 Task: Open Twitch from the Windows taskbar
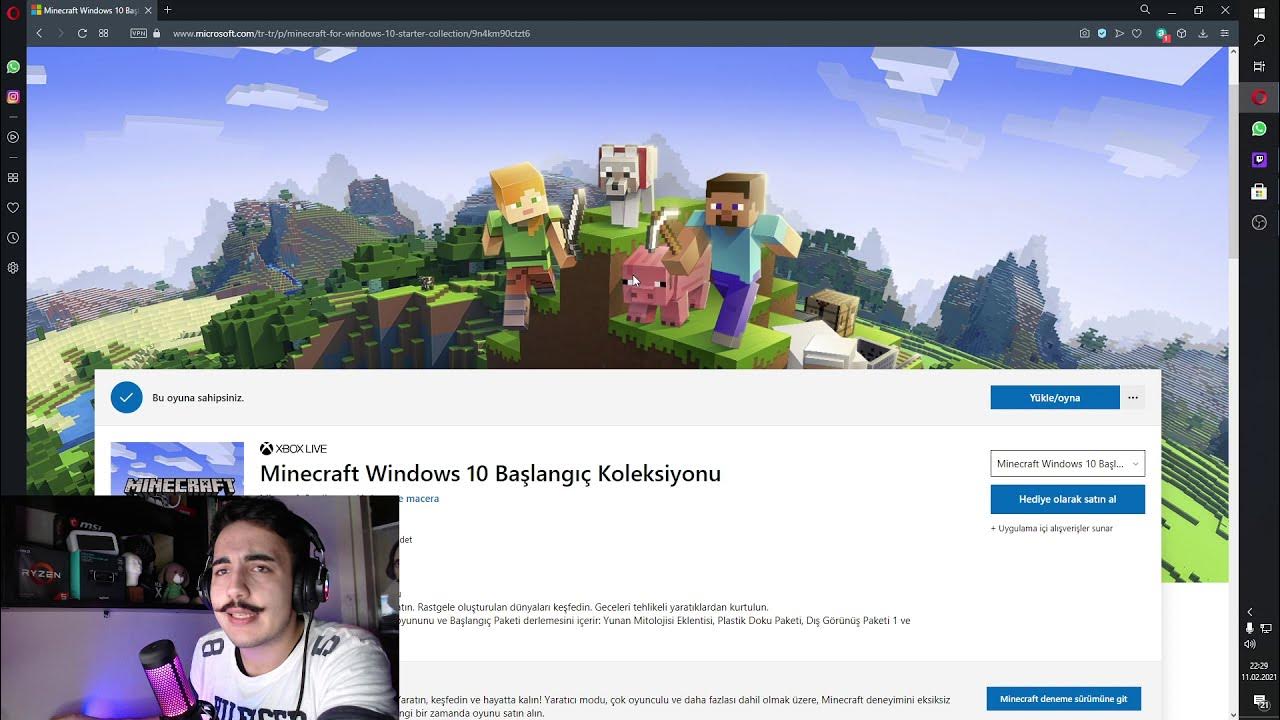1260,160
